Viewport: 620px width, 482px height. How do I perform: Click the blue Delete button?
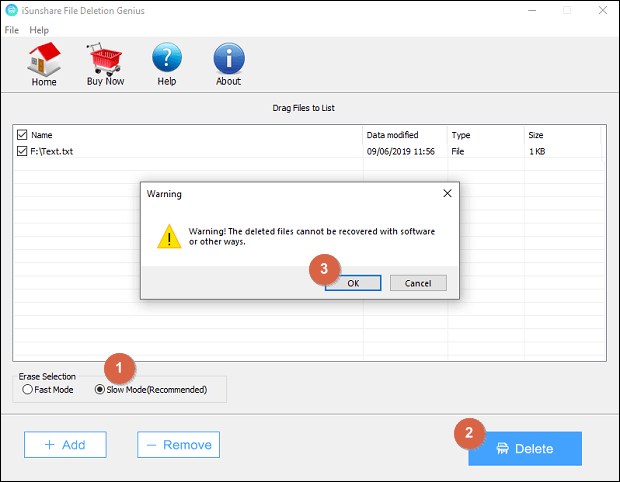525,449
